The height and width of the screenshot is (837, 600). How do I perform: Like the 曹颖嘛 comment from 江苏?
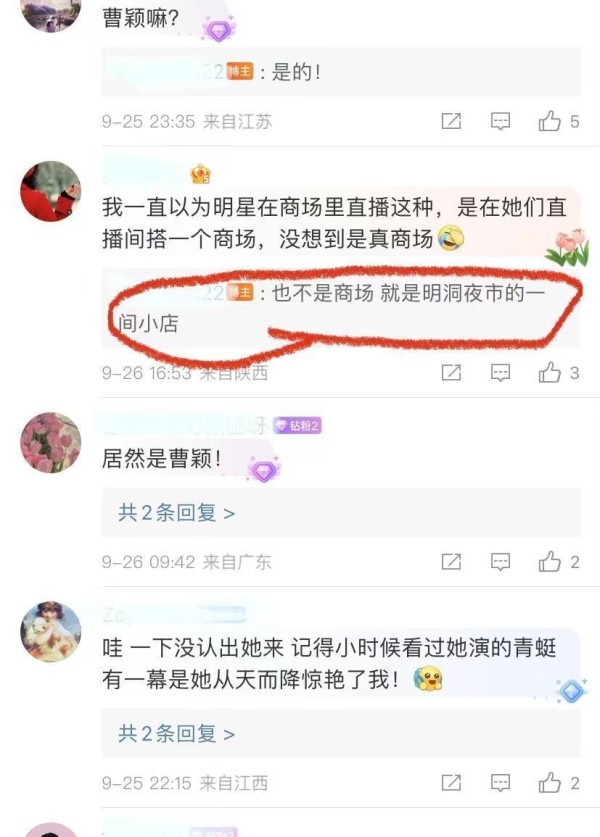(558, 121)
